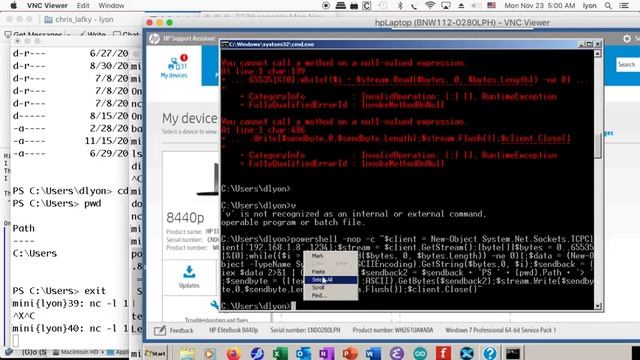
Task: Click the cmd scrollbar down arrow
Action: 598,306
